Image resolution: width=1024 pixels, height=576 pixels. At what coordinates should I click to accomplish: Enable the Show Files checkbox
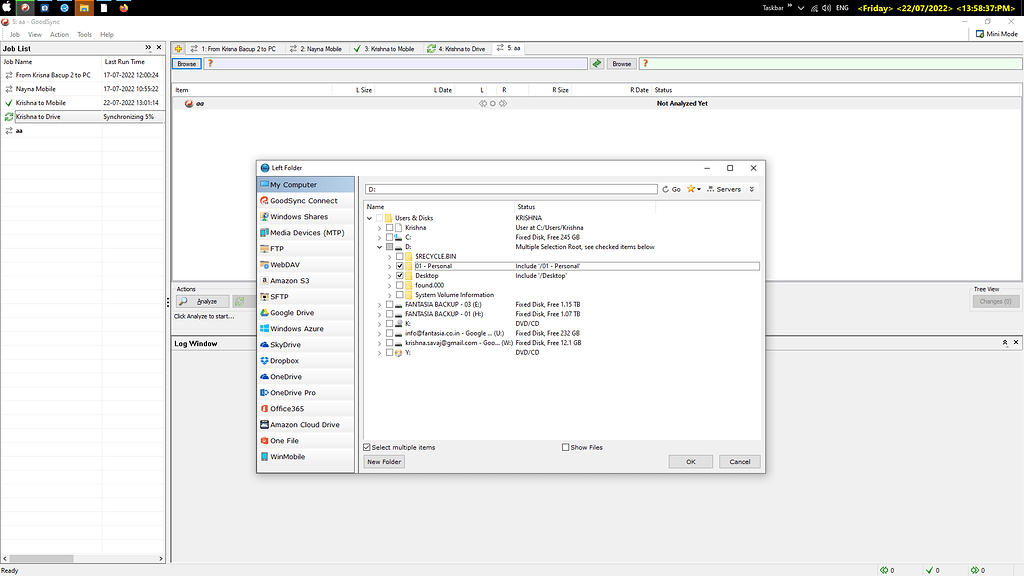point(565,447)
